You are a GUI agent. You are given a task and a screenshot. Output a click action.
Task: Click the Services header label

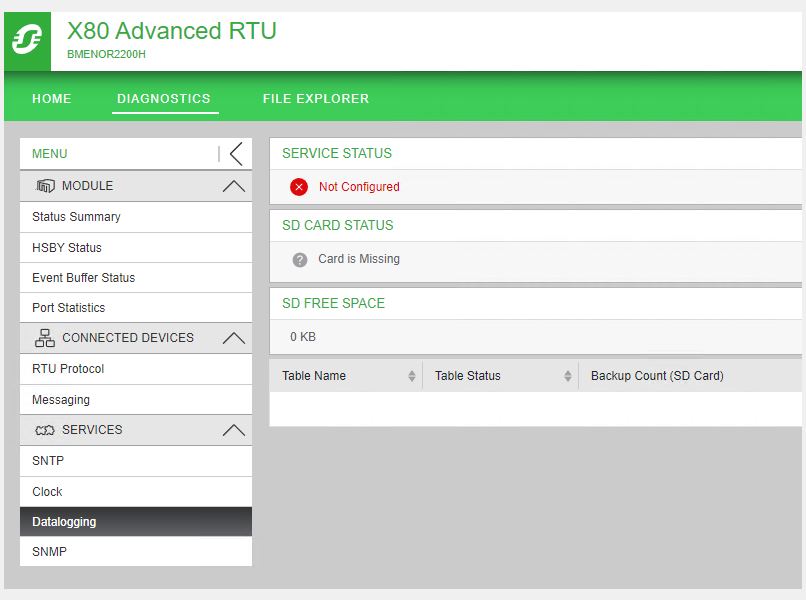93,430
